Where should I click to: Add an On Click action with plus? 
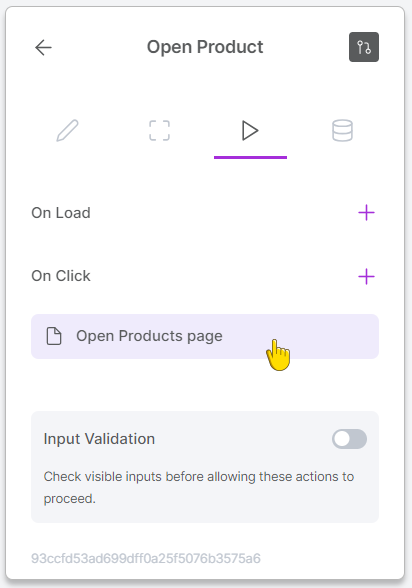tap(366, 277)
